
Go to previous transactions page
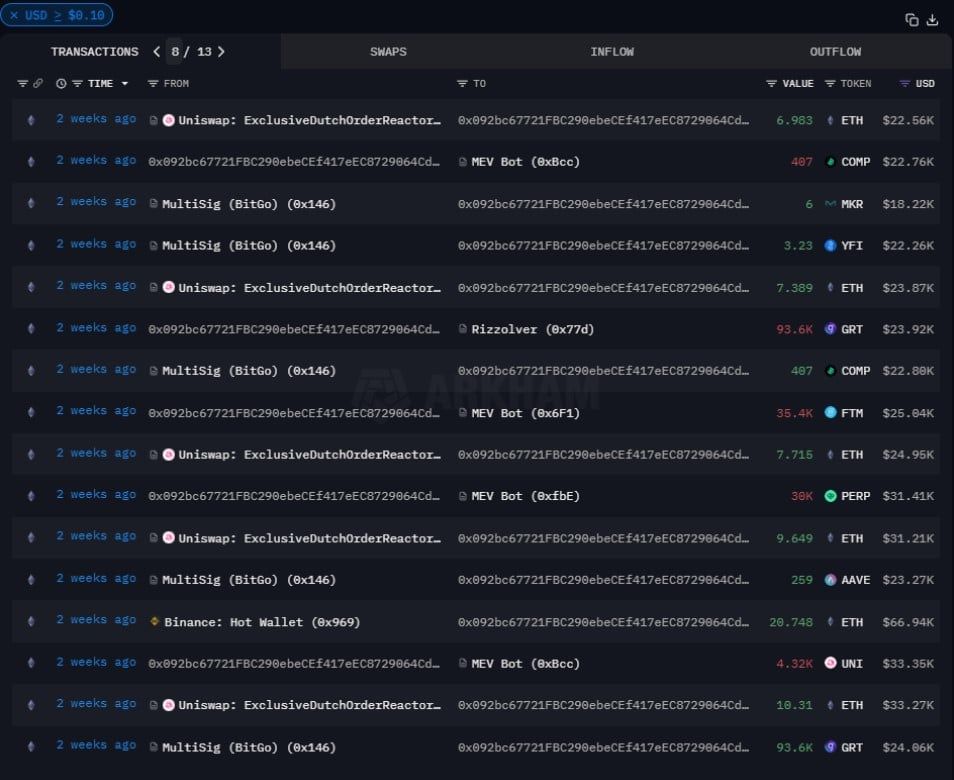click(157, 52)
